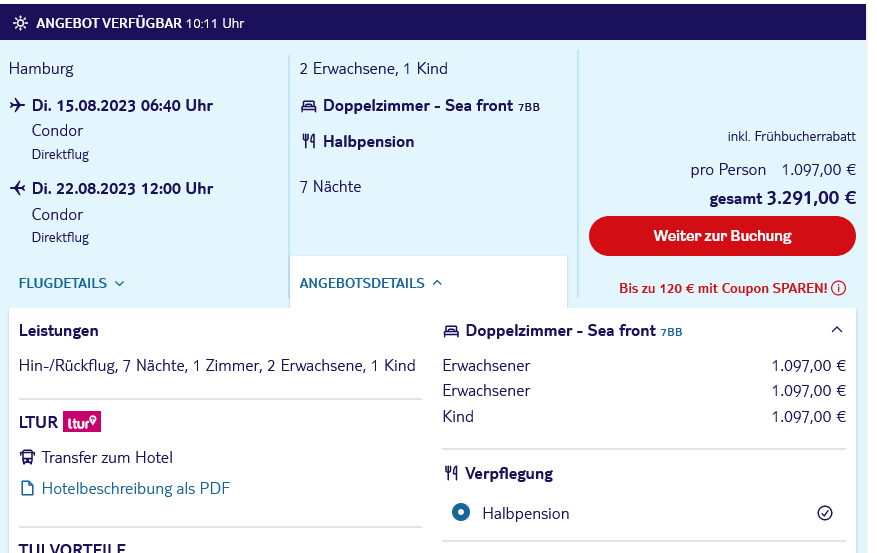Open Hotelbeschreibung als PDF link

click(135, 488)
